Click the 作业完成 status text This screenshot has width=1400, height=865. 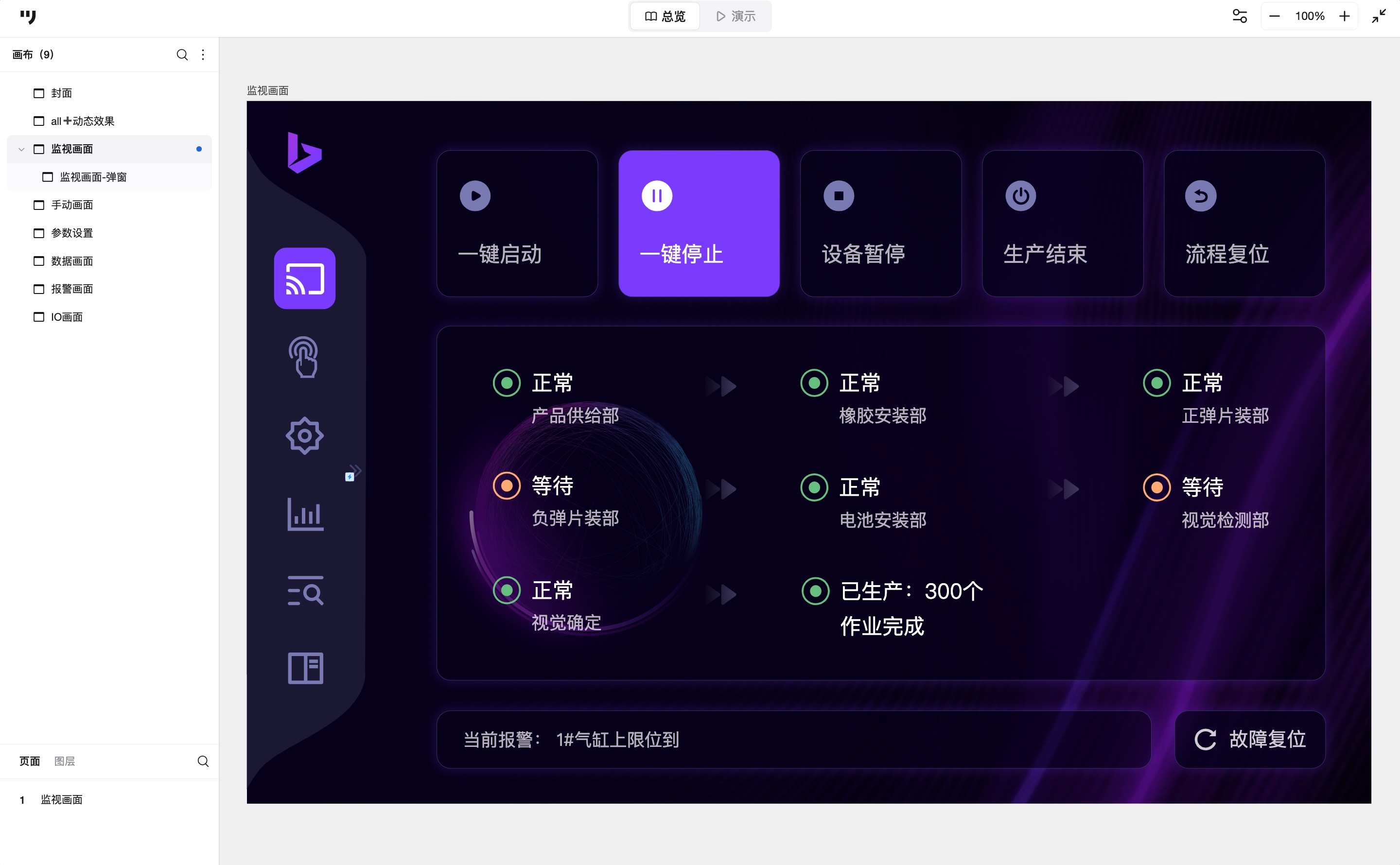coord(882,626)
